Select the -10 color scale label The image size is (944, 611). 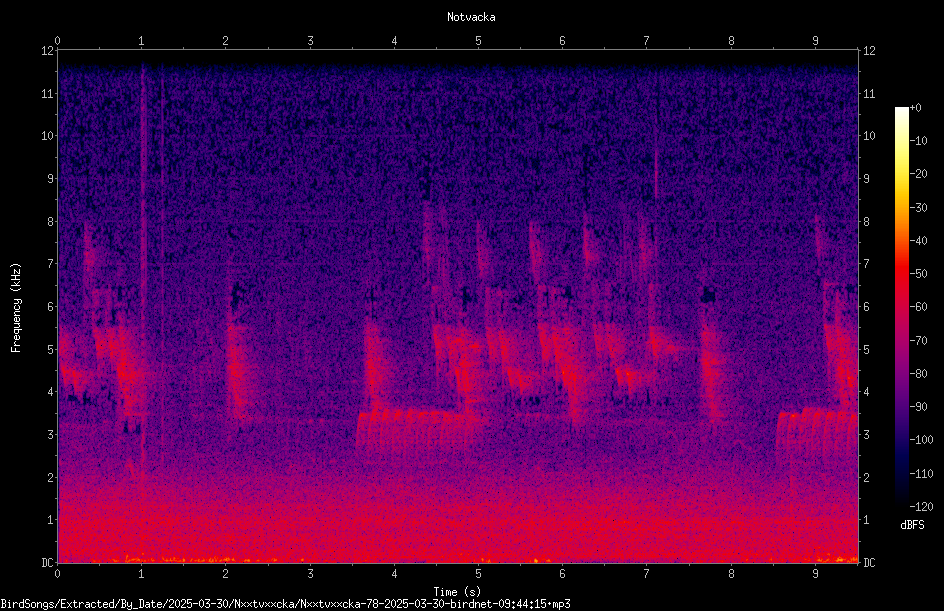click(x=919, y=141)
